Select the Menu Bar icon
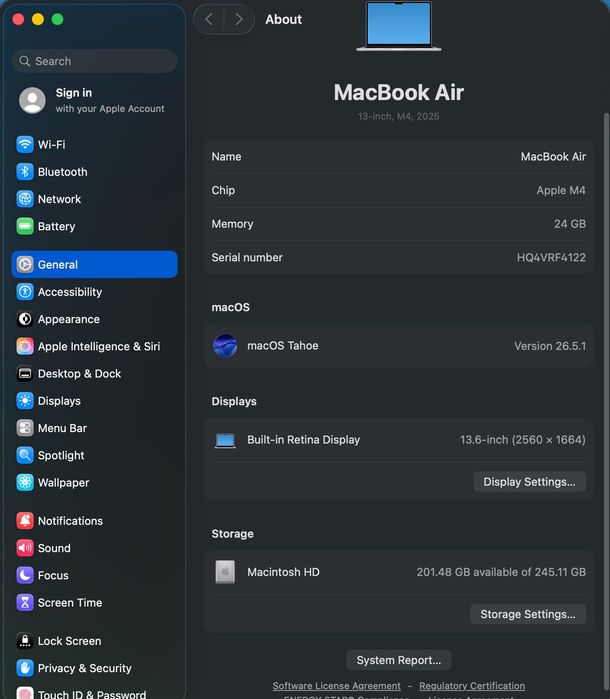Screen dimensions: 610x699 25,428
